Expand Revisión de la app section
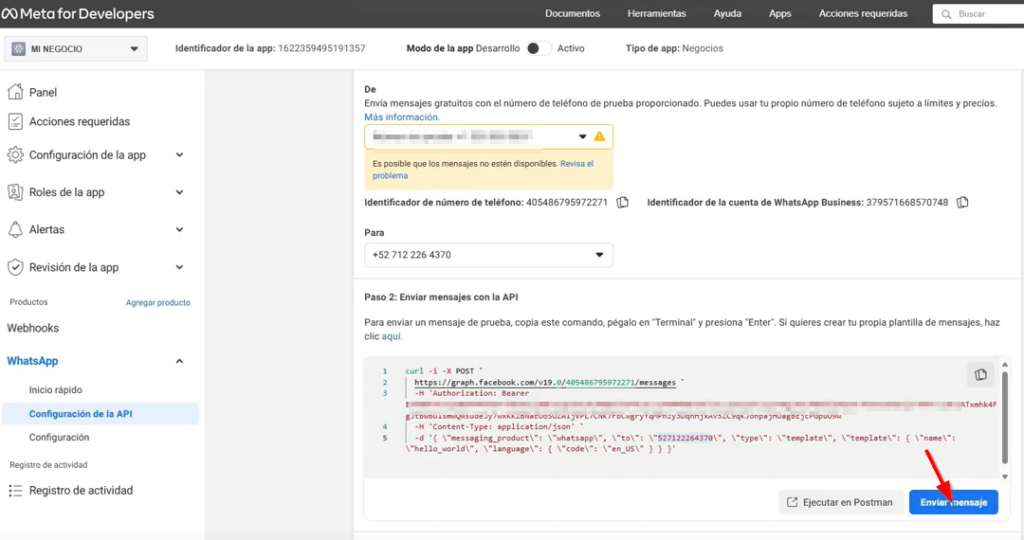This screenshot has width=1024, height=540. coord(180,267)
